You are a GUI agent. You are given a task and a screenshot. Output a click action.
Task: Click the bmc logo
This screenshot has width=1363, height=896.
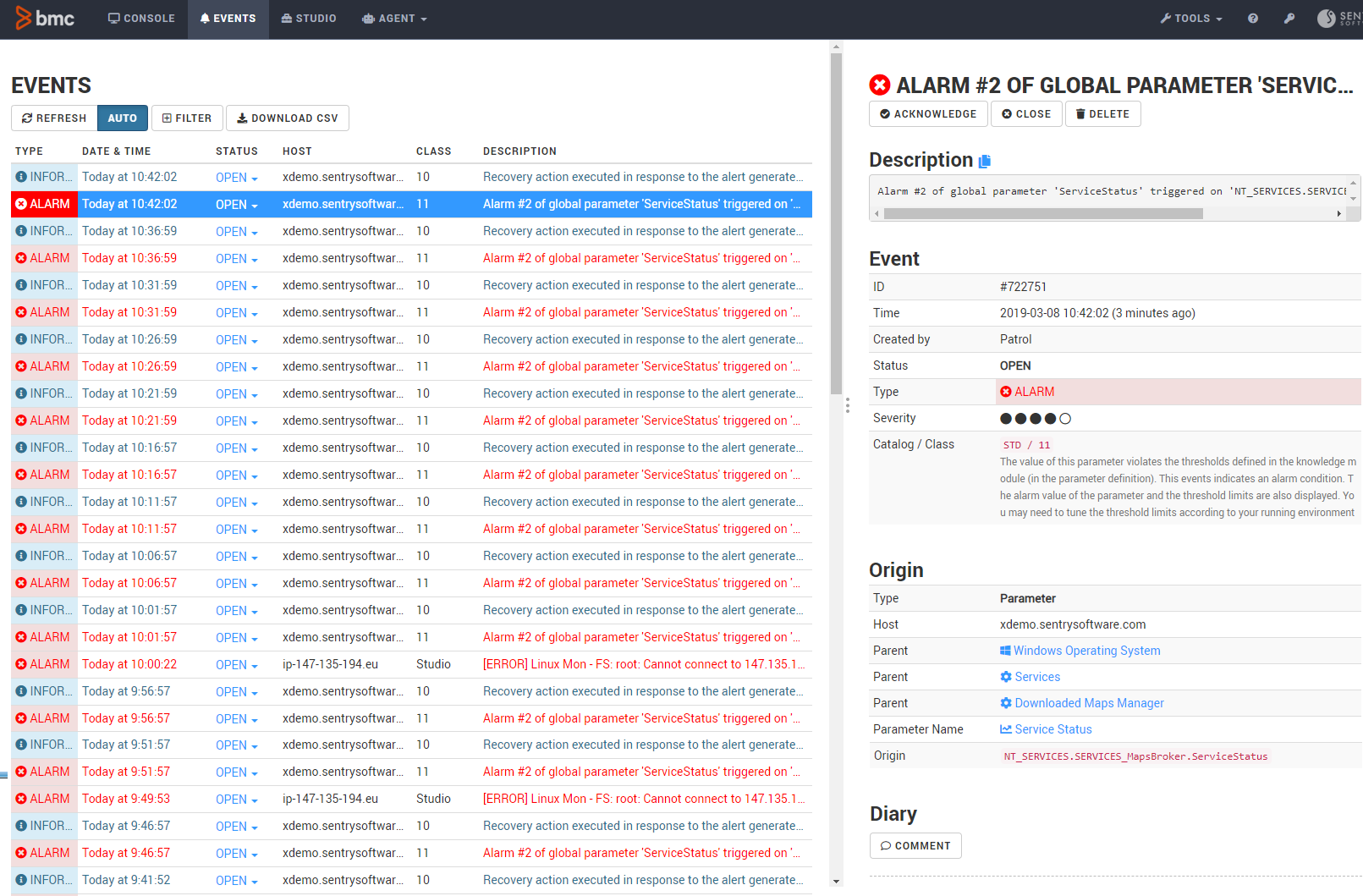pyautogui.click(x=46, y=18)
